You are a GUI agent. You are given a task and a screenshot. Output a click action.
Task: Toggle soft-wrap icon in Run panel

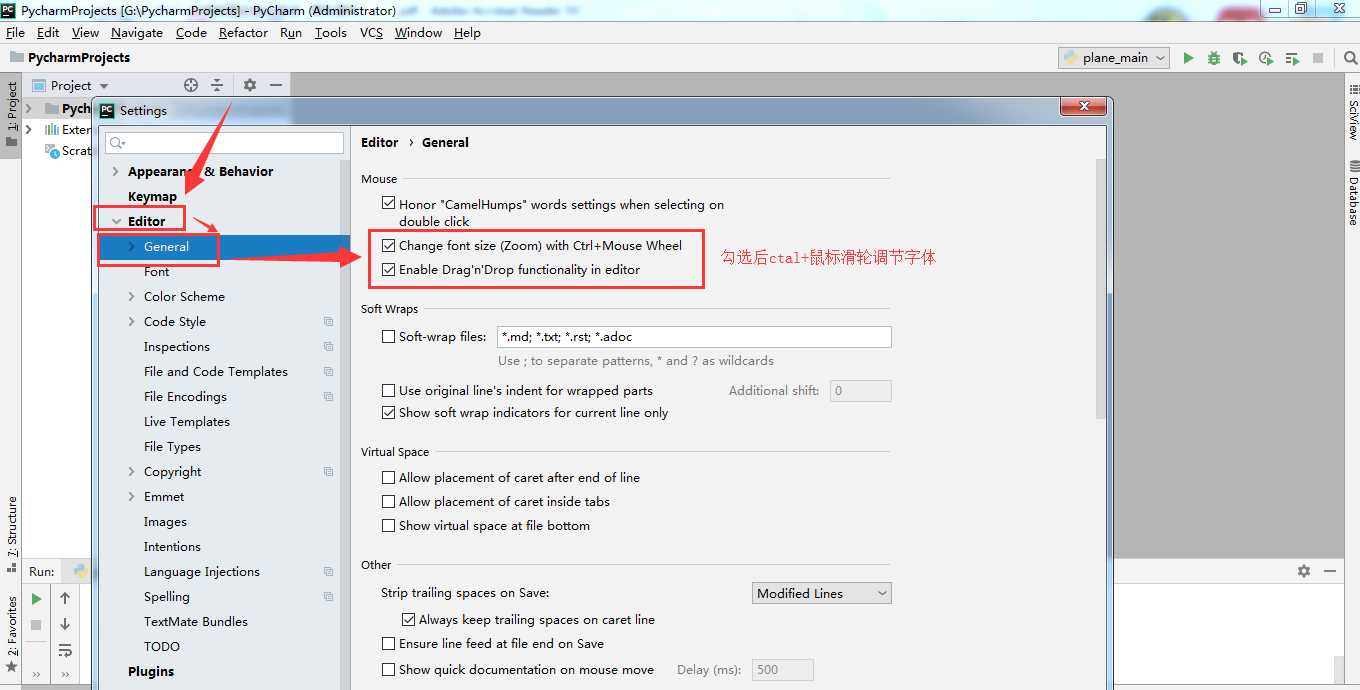[x=65, y=651]
